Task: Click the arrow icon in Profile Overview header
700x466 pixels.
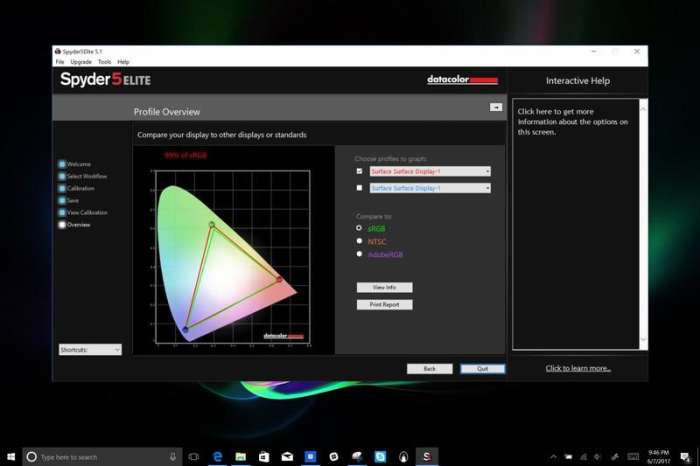Action: pyautogui.click(x=496, y=107)
